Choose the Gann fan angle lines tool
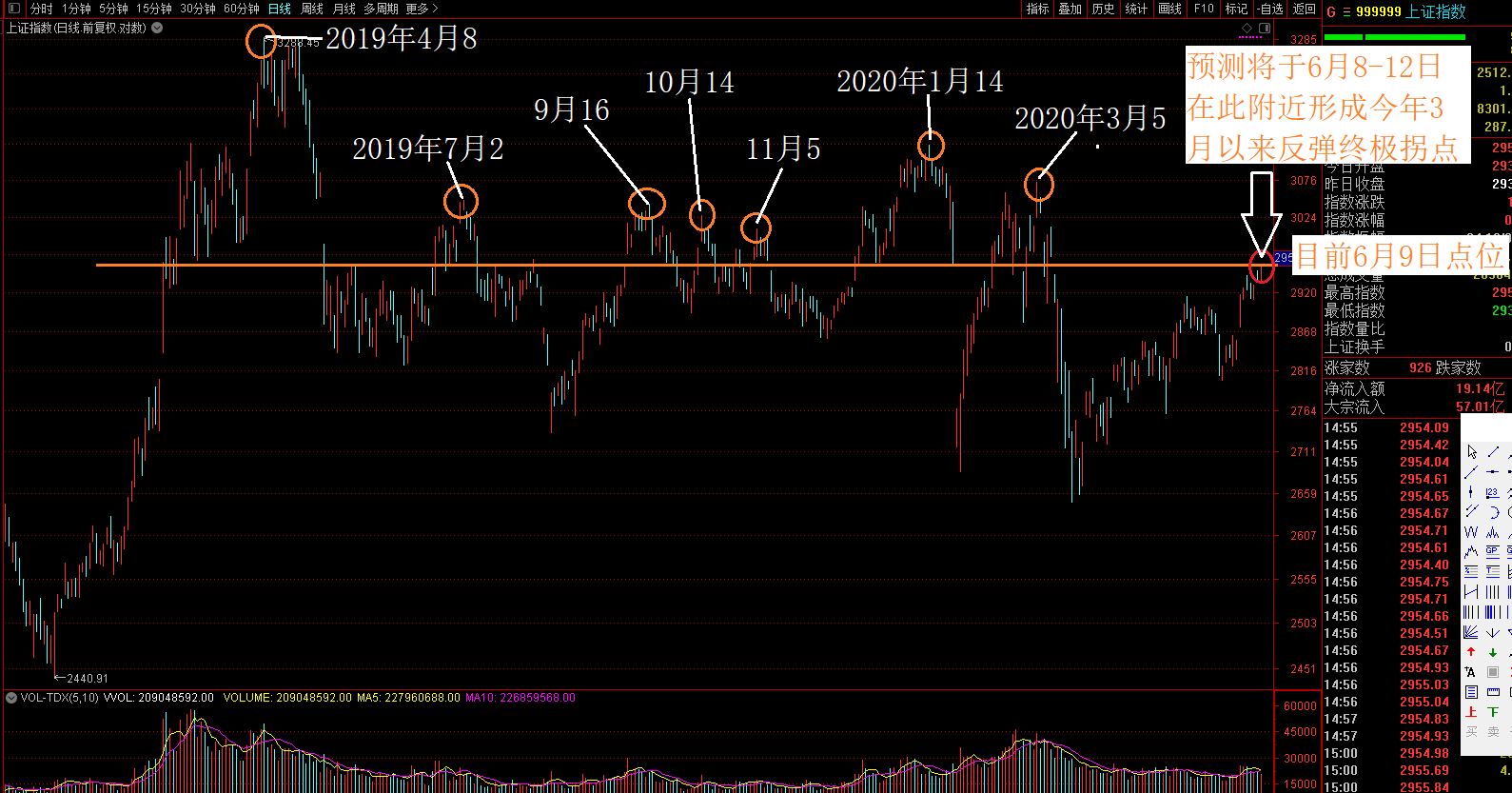 pyautogui.click(x=1471, y=632)
